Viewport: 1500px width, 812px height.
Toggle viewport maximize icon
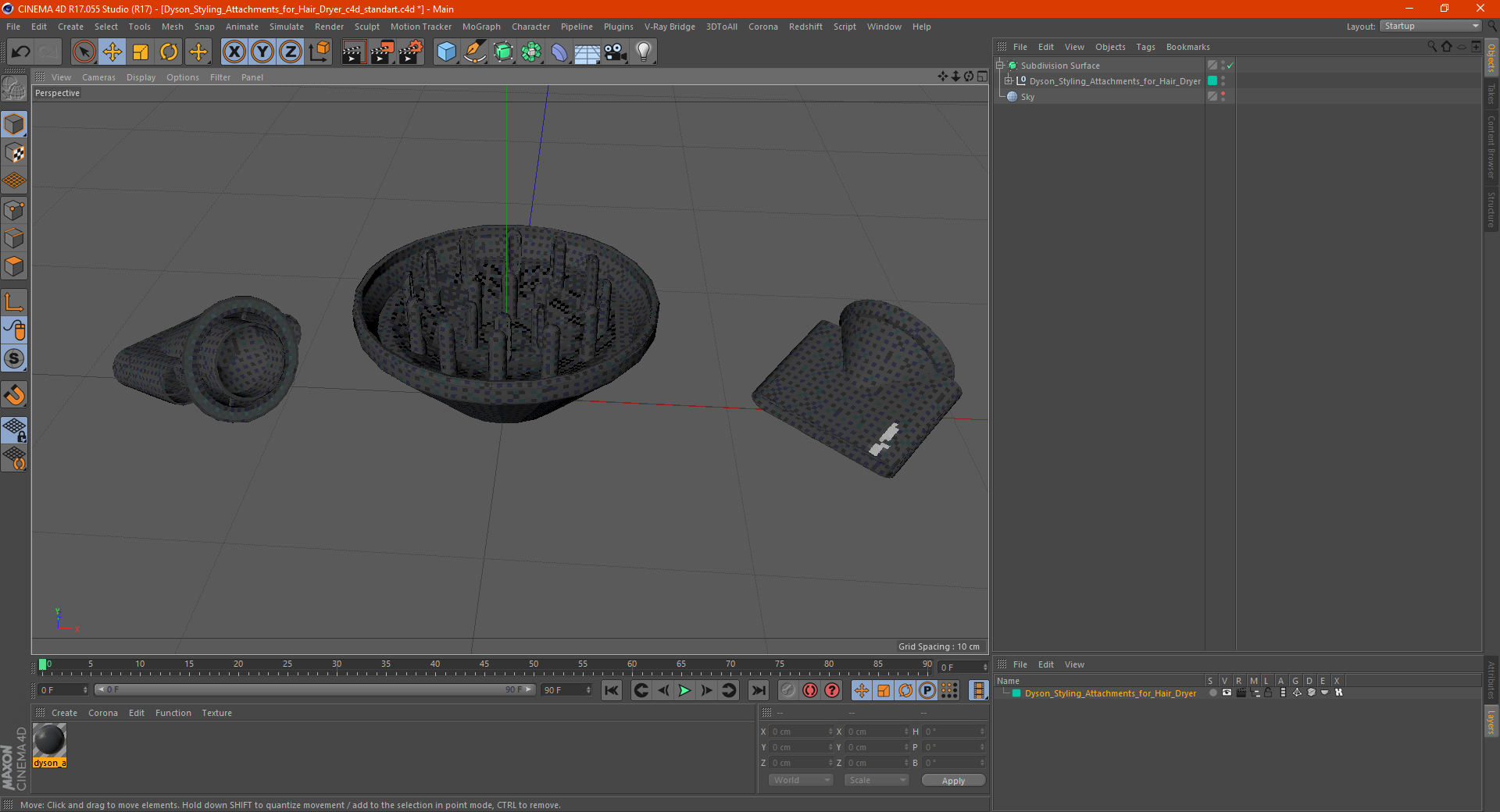[982, 77]
